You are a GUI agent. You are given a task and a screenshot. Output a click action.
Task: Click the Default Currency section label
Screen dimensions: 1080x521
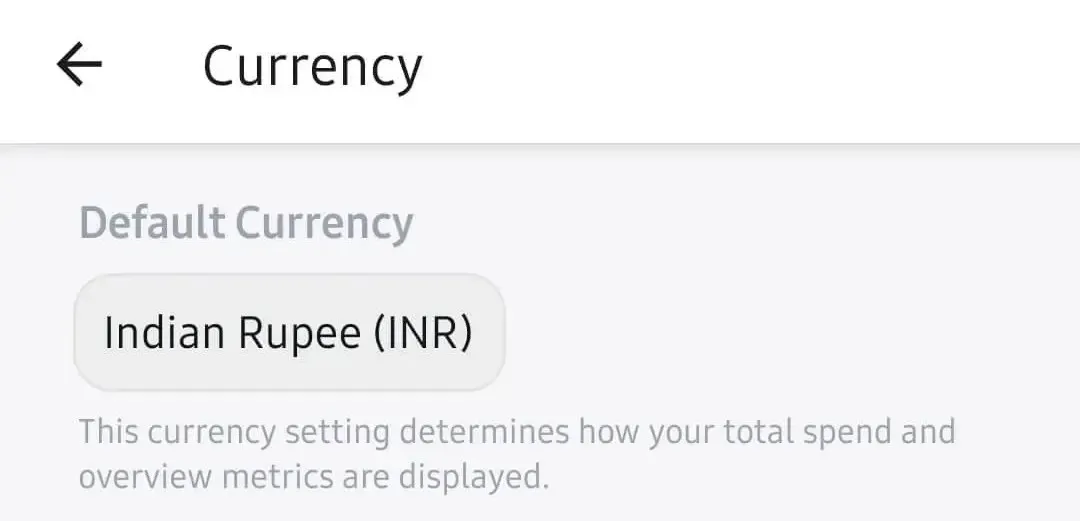(x=246, y=222)
